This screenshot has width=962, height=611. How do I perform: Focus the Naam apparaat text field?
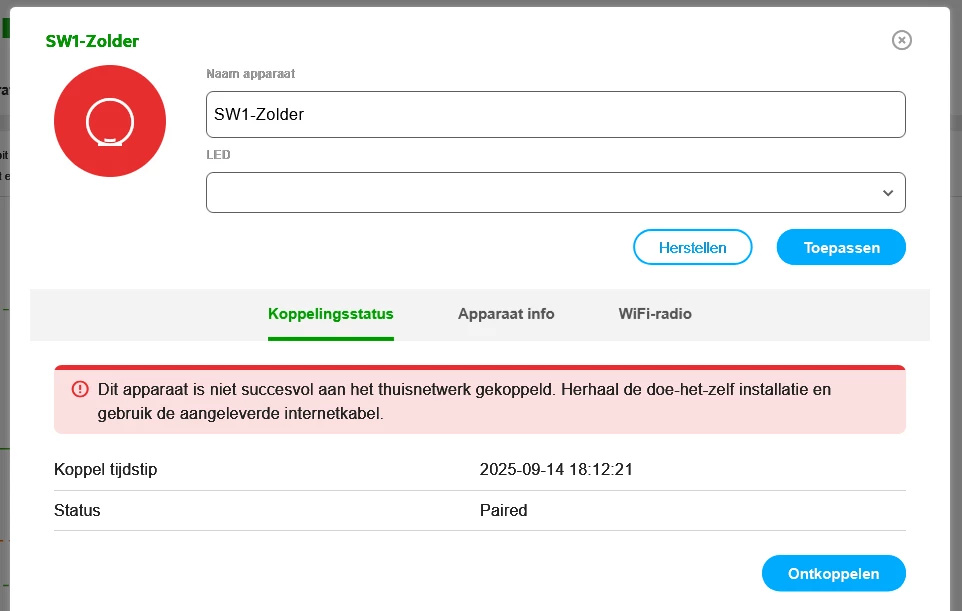tap(555, 115)
